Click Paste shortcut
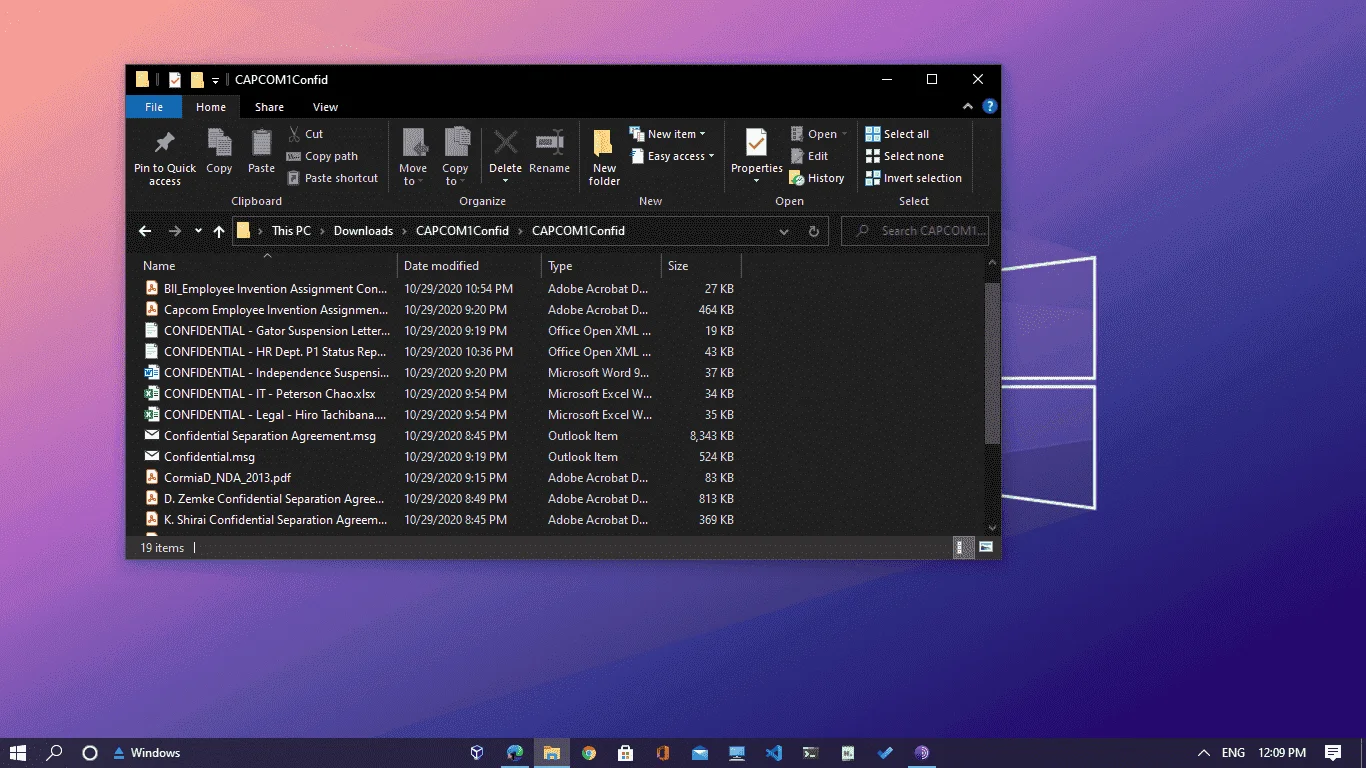 [x=333, y=178]
